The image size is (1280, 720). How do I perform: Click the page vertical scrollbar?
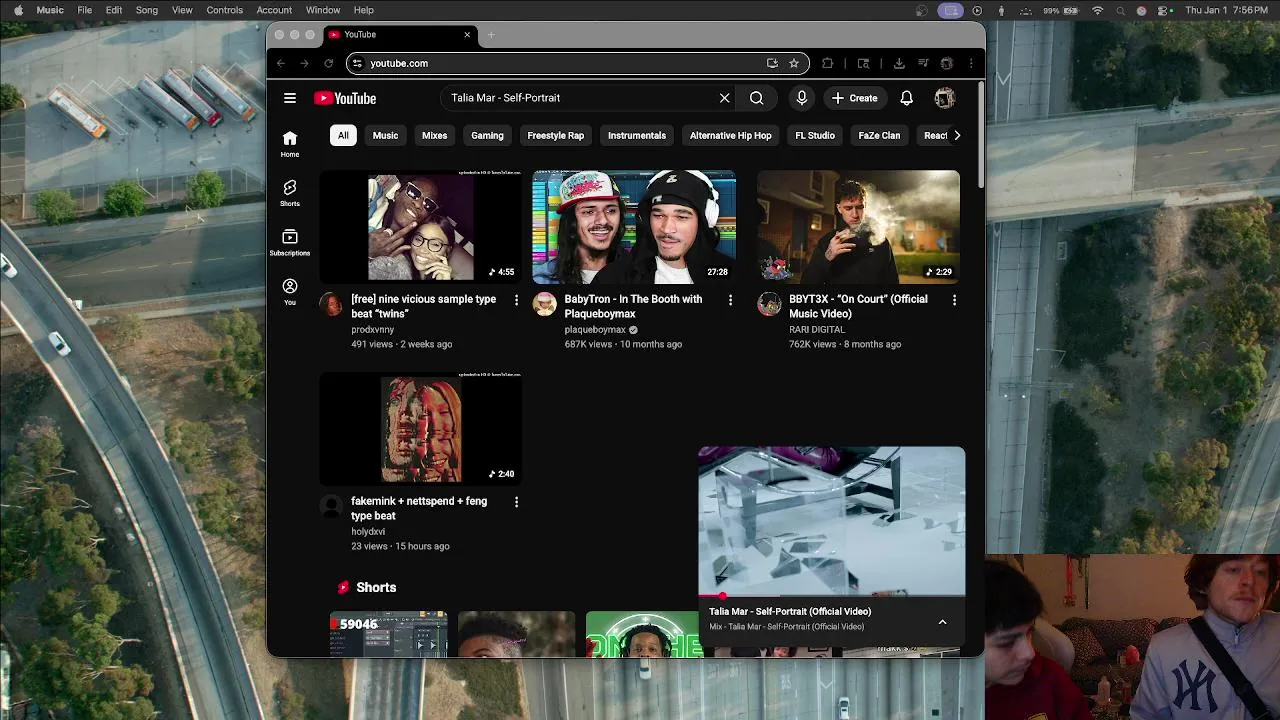click(x=981, y=135)
